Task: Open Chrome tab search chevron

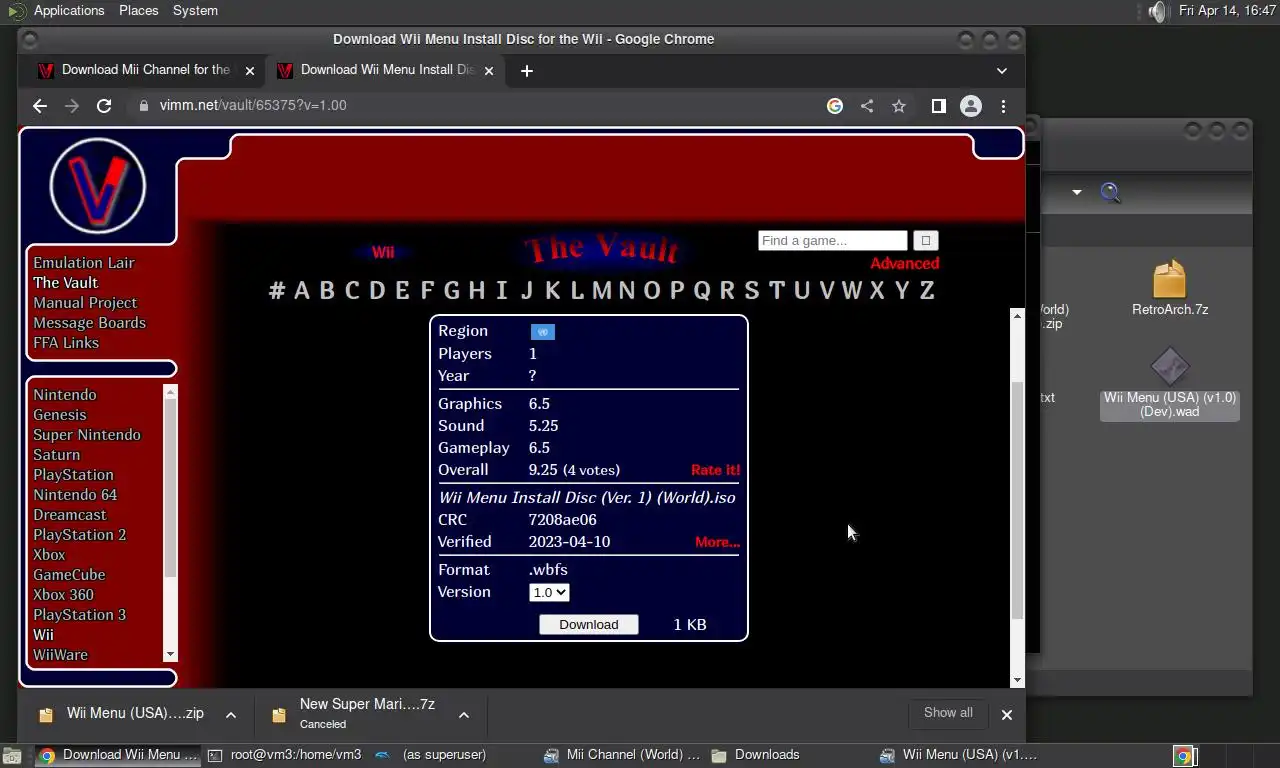Action: [x=1002, y=71]
